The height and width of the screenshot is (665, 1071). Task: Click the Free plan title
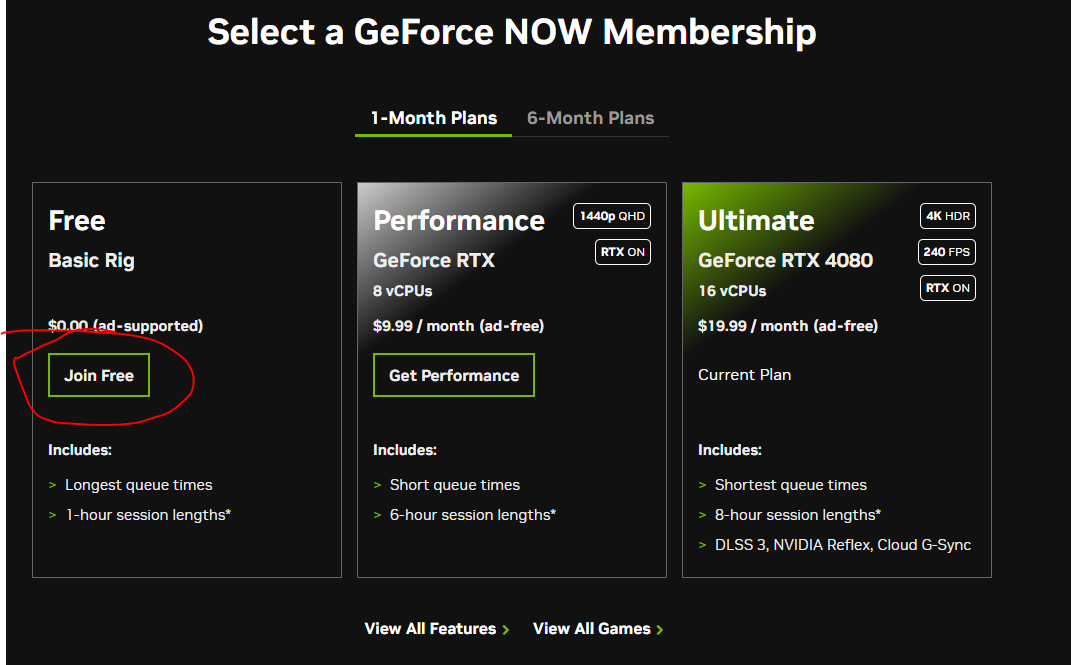[x=77, y=220]
